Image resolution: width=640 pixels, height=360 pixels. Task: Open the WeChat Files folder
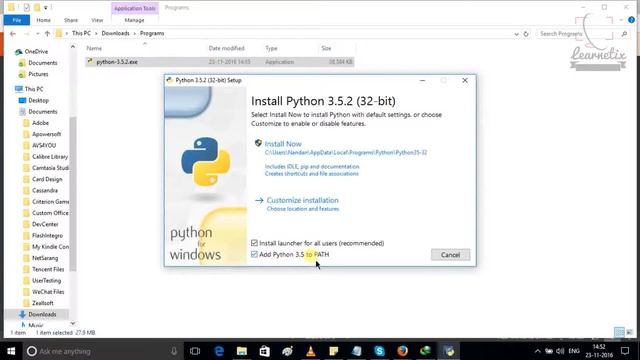point(48,292)
